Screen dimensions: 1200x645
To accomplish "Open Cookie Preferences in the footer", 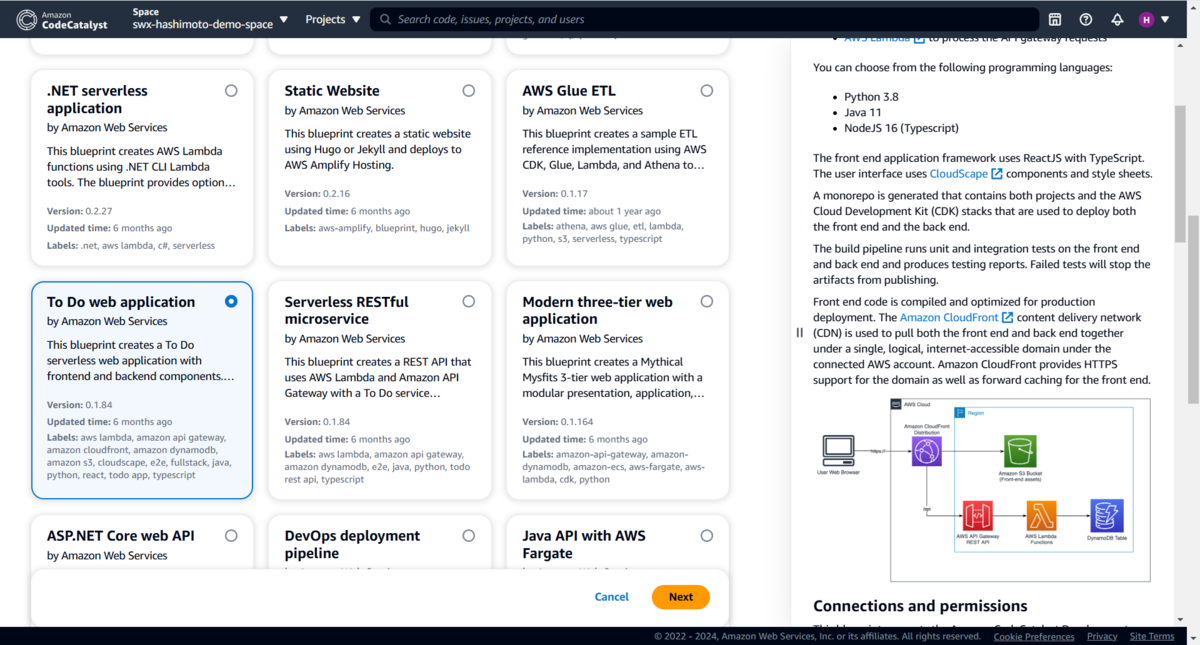I will tap(1034, 636).
